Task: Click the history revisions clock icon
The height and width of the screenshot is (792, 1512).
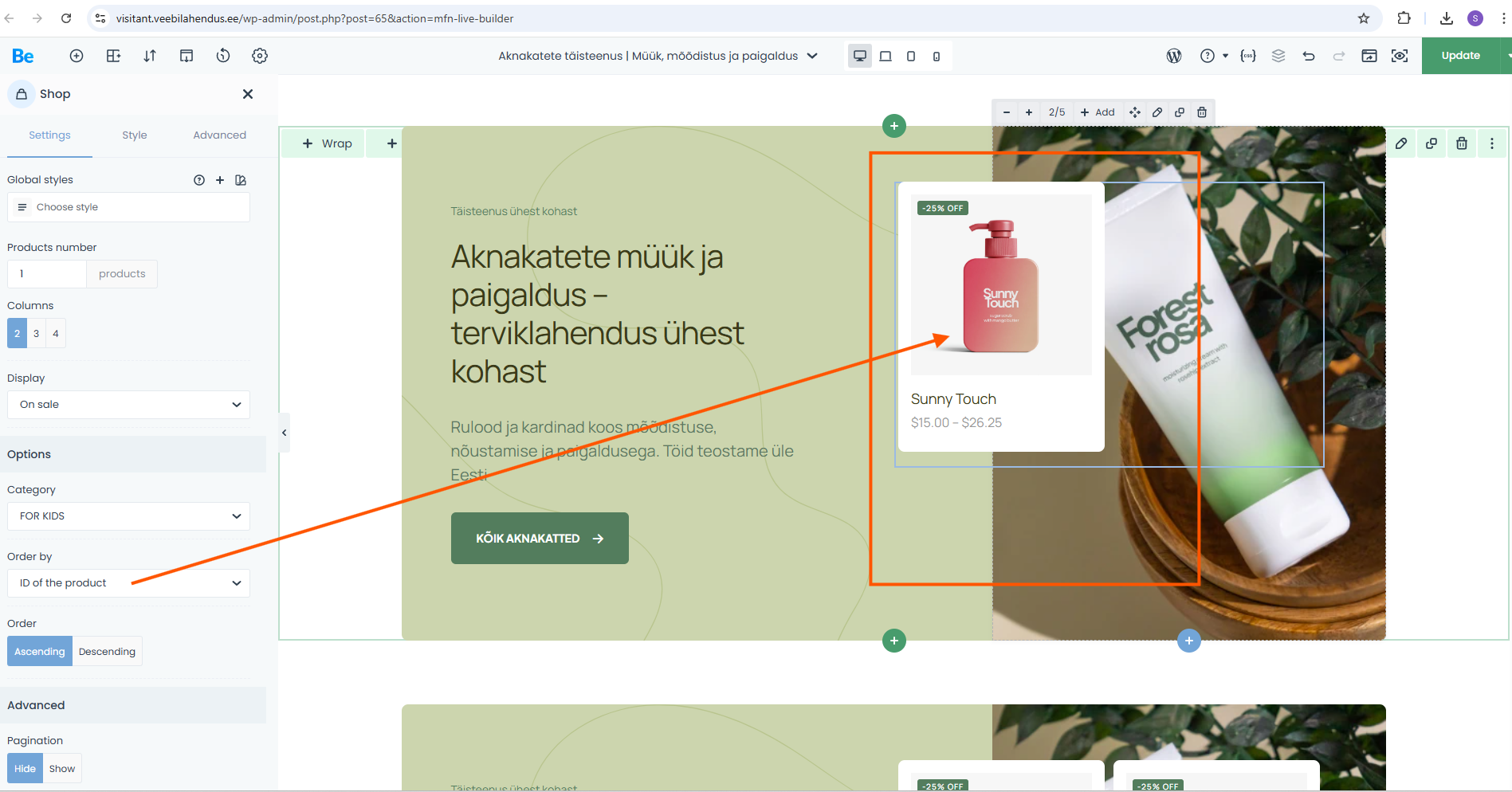Action: pos(223,56)
